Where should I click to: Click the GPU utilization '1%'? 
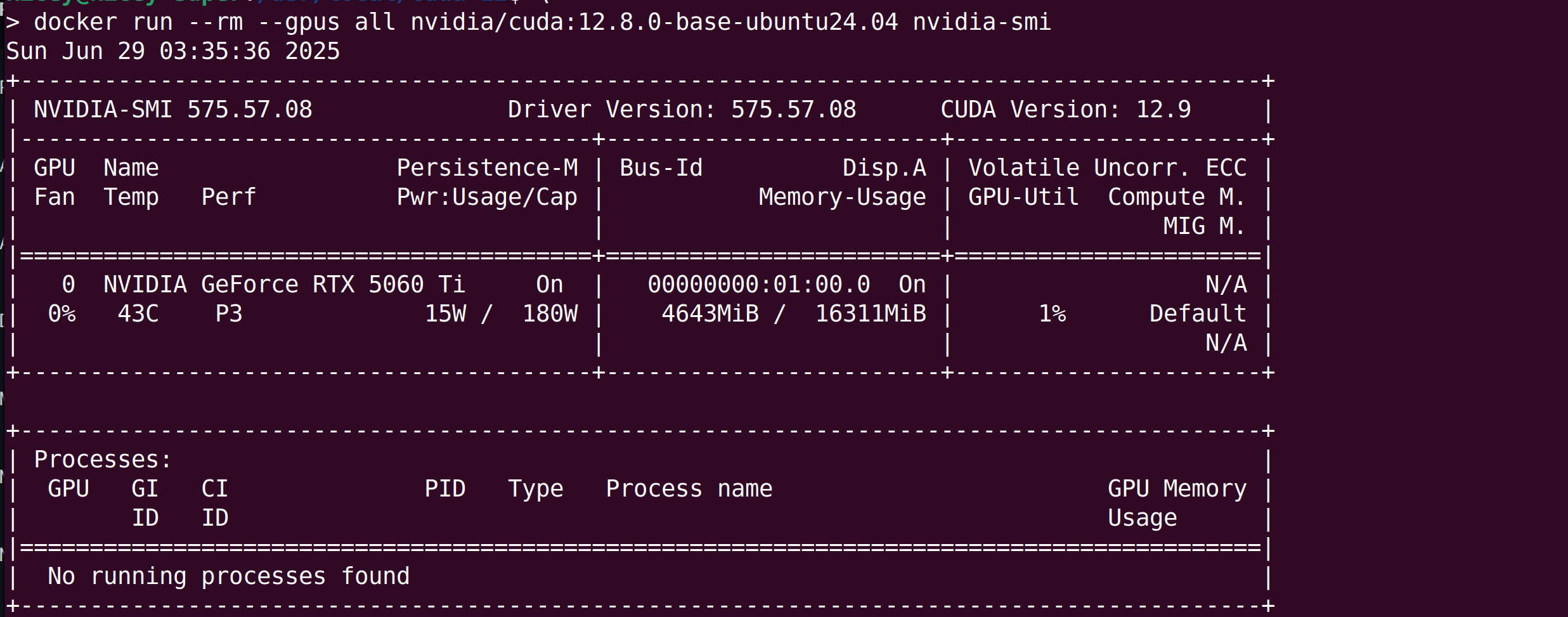click(1052, 314)
